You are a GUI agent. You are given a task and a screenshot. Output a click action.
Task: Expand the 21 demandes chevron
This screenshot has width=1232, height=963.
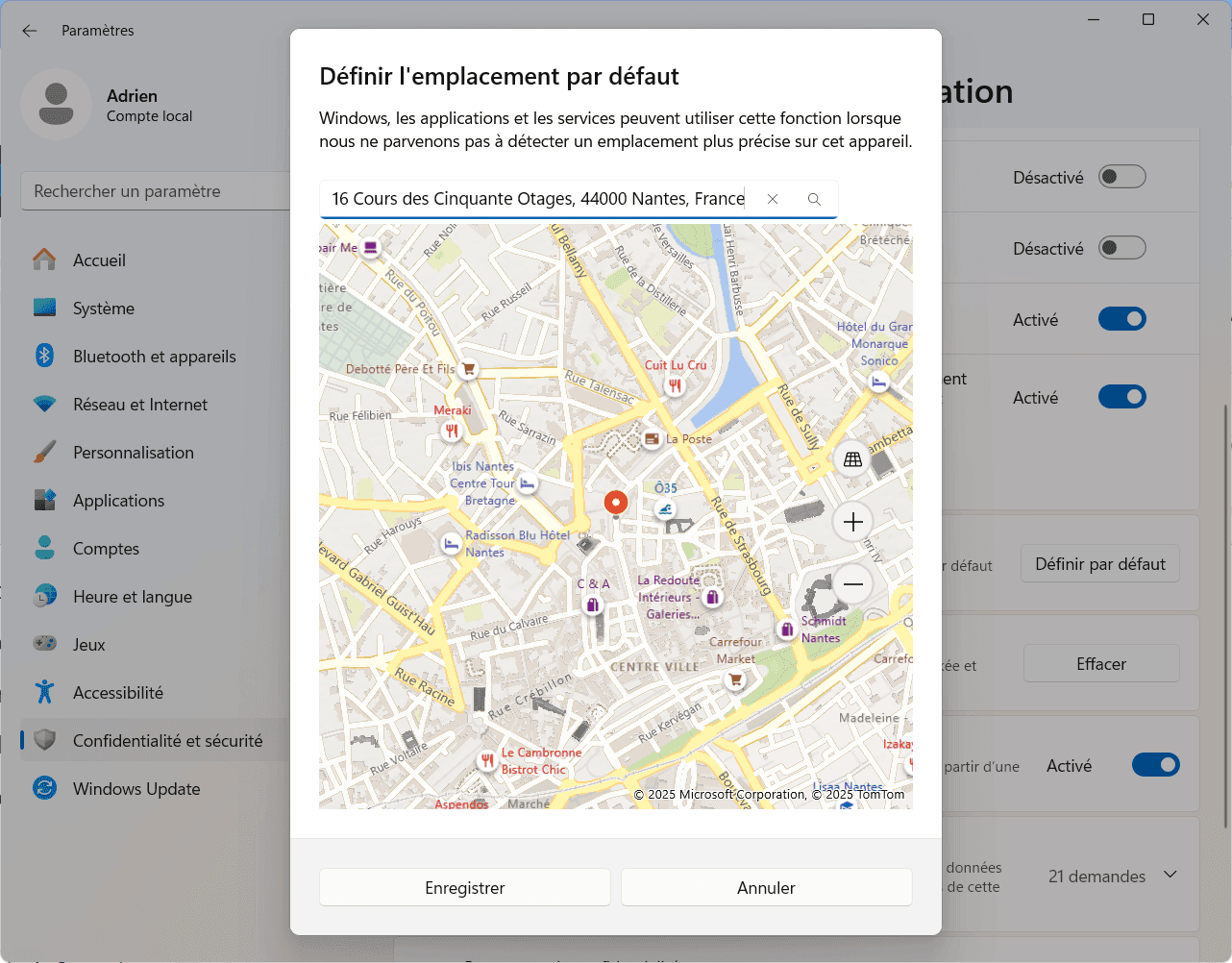(x=1170, y=876)
